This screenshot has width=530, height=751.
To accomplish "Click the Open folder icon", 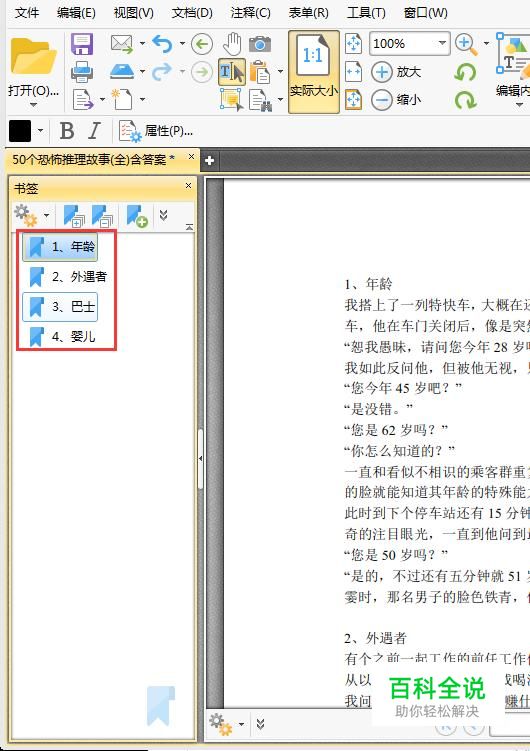I will click(x=33, y=57).
